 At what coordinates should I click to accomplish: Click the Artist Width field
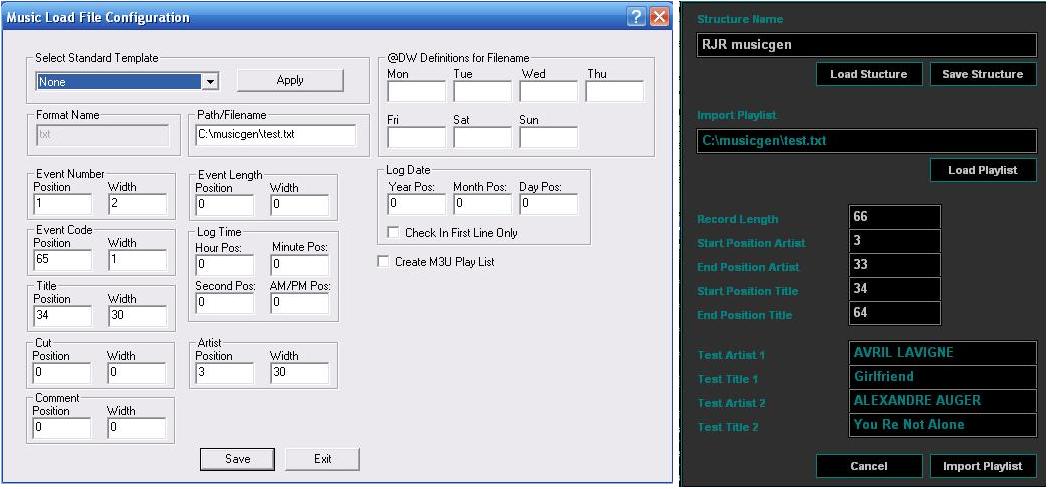299,373
